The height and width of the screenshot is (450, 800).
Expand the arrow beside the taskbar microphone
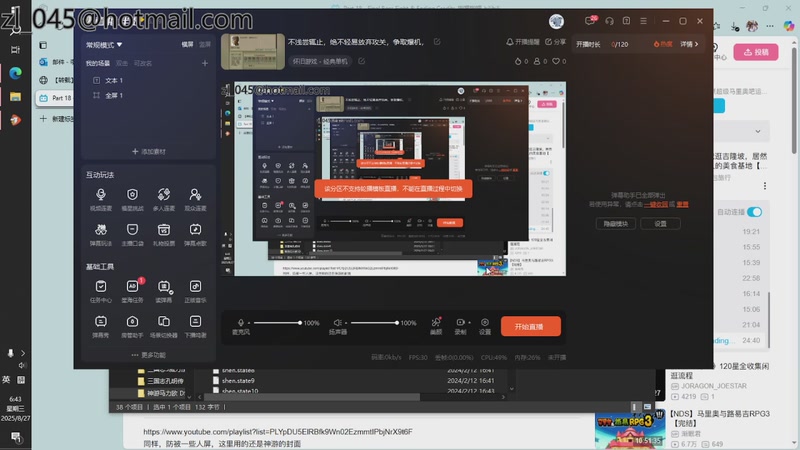[x=23, y=353]
